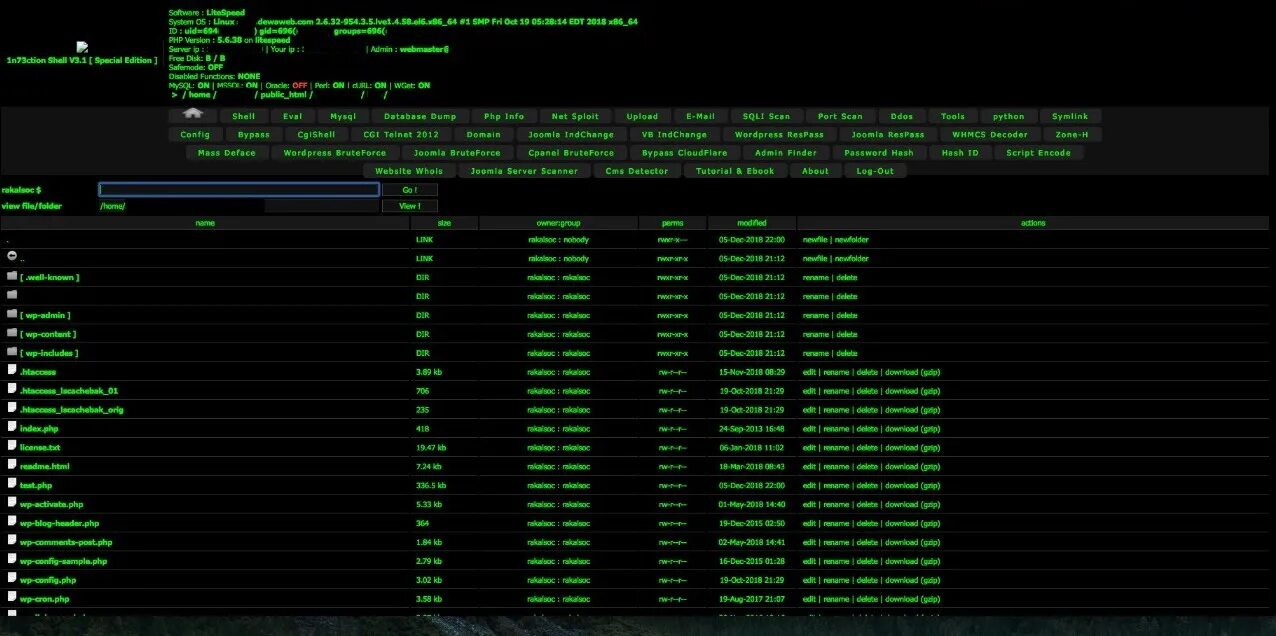Click the wp-config.php file icon
This screenshot has height=636, width=1276.
[12, 580]
